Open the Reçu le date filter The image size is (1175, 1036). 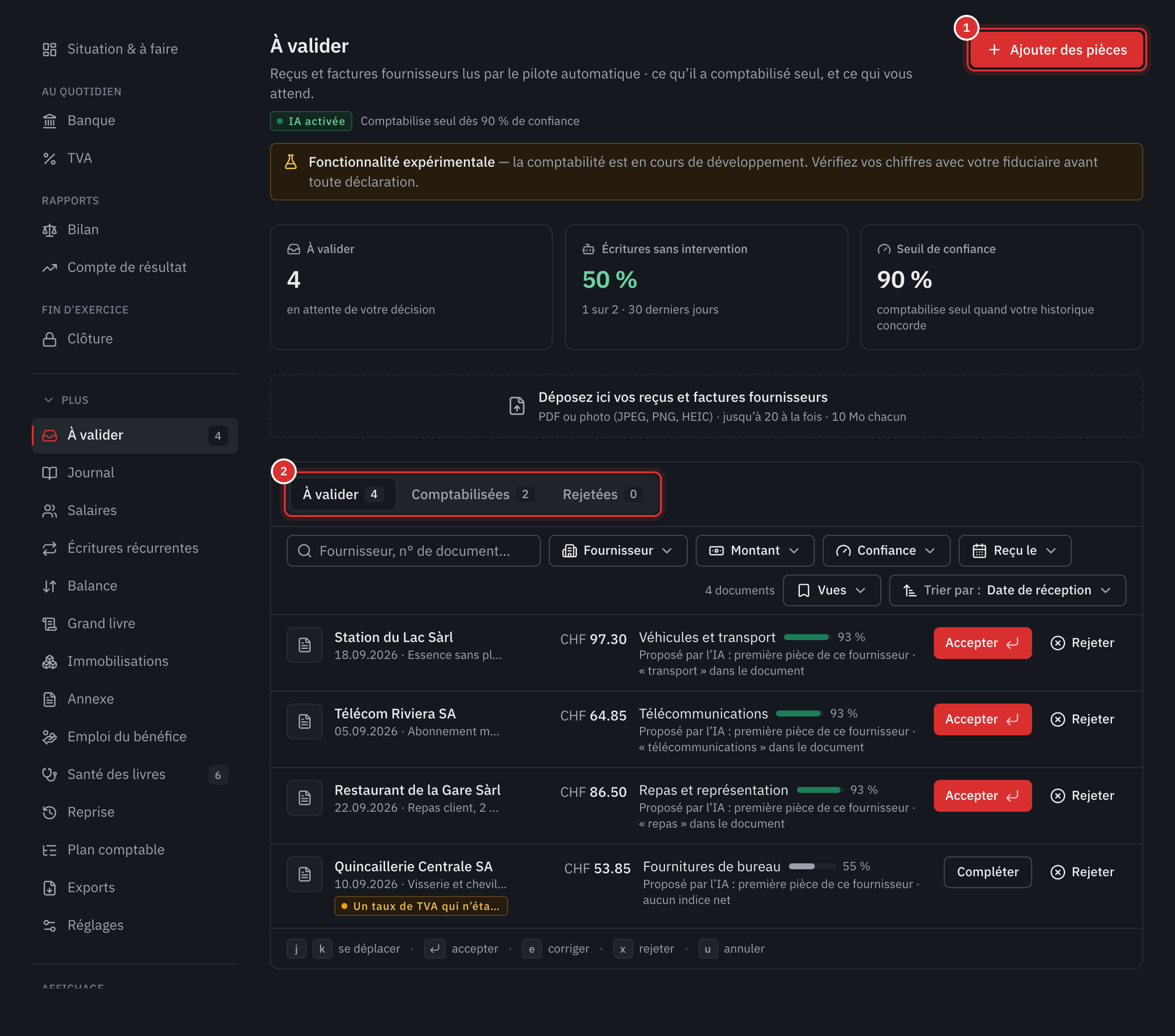point(1015,551)
